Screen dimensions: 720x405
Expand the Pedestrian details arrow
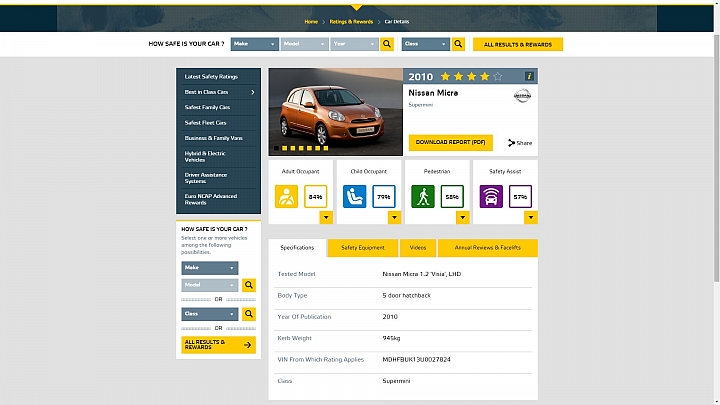[462, 217]
